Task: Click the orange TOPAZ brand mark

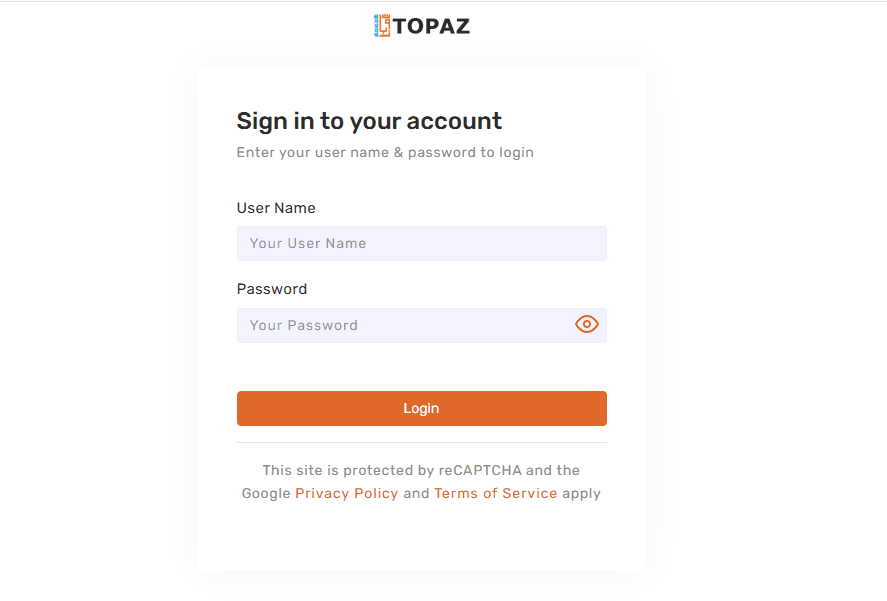Action: [381, 25]
